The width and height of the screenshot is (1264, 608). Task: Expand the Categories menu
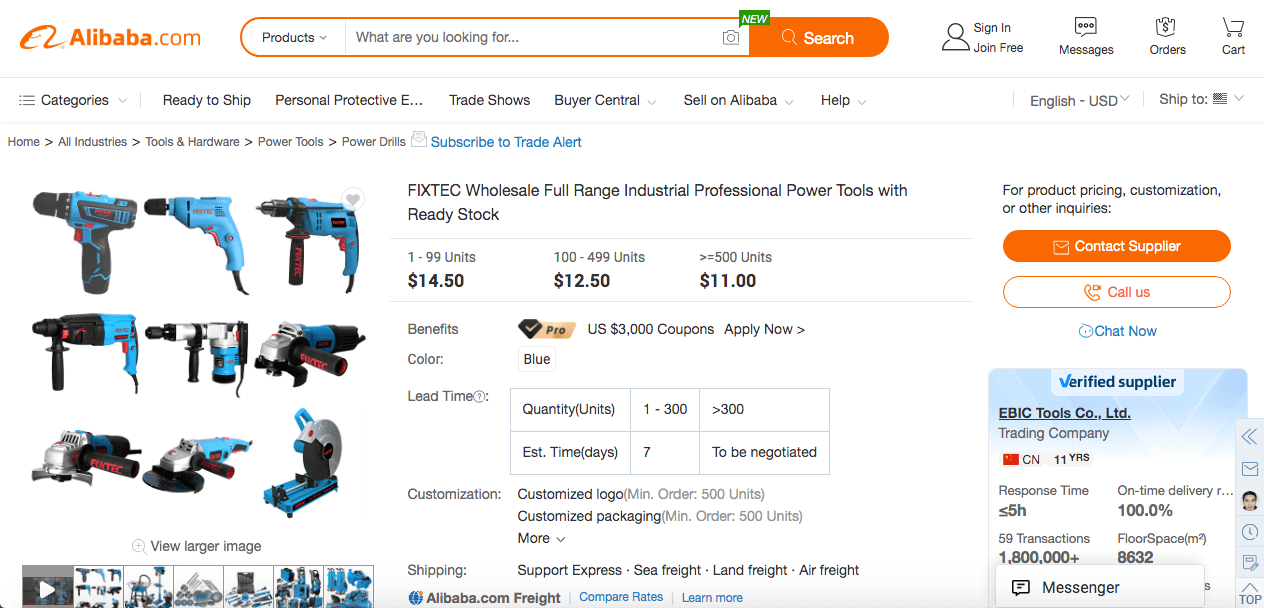pos(73,100)
